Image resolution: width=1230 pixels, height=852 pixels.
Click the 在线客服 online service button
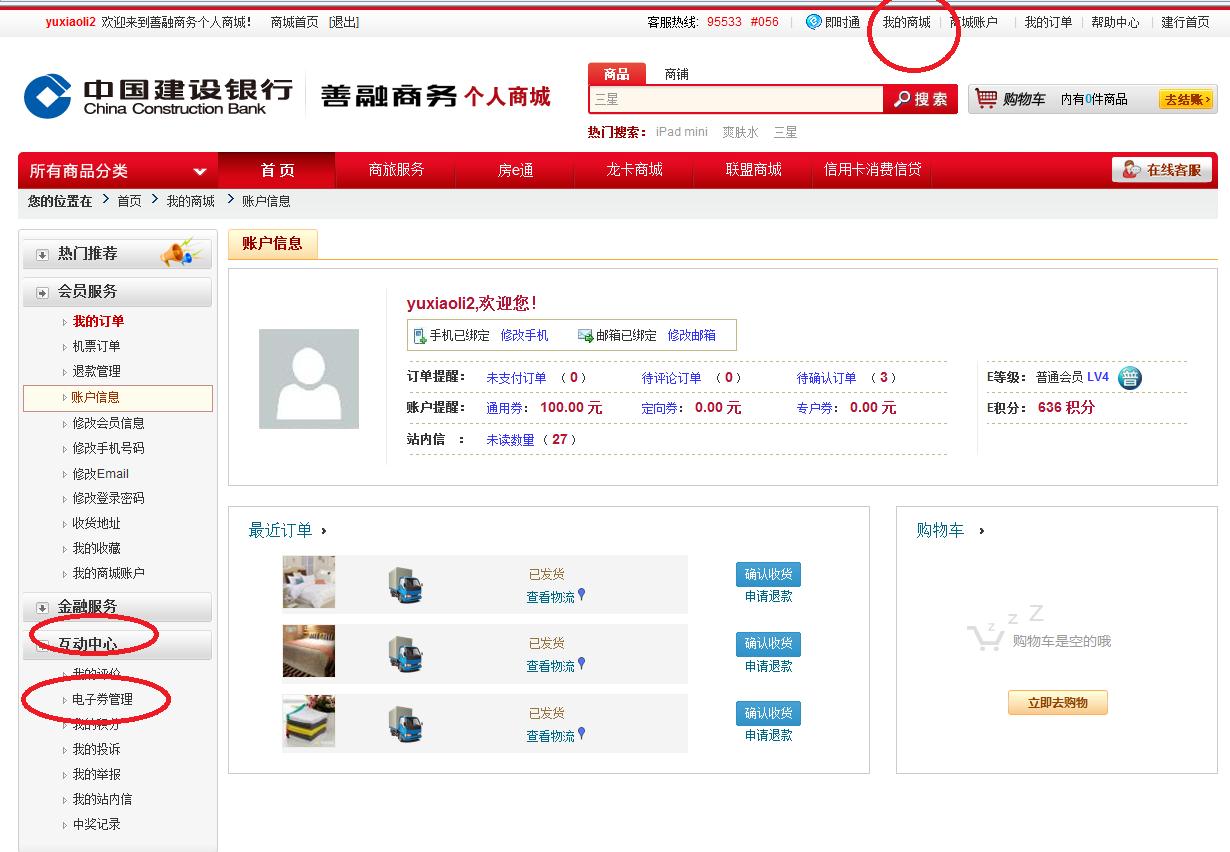(1162, 170)
